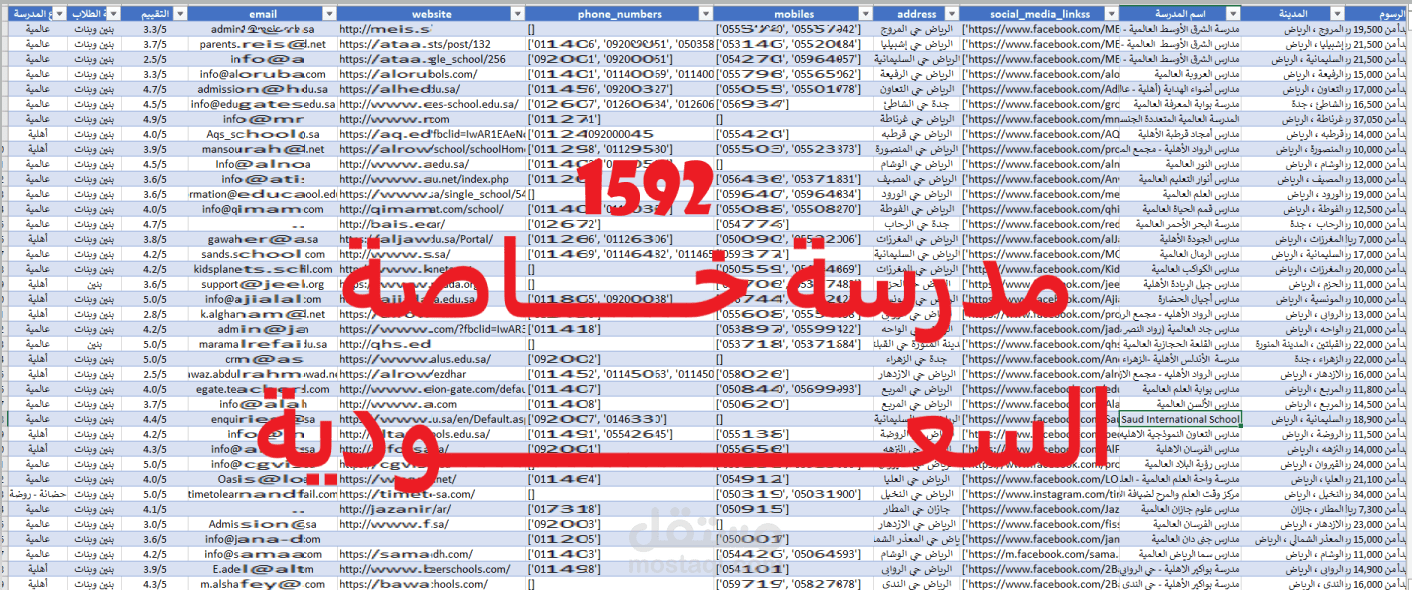Select the parents.reis email cell

tap(263, 45)
